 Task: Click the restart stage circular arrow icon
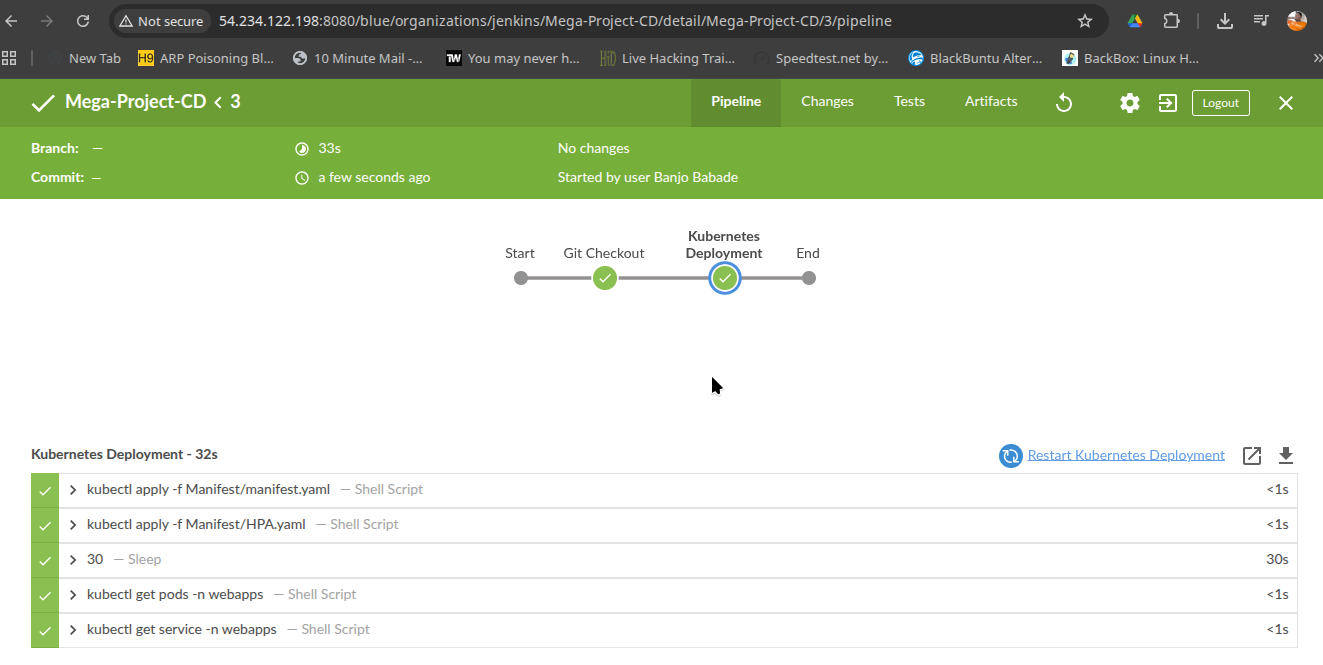coord(1011,456)
